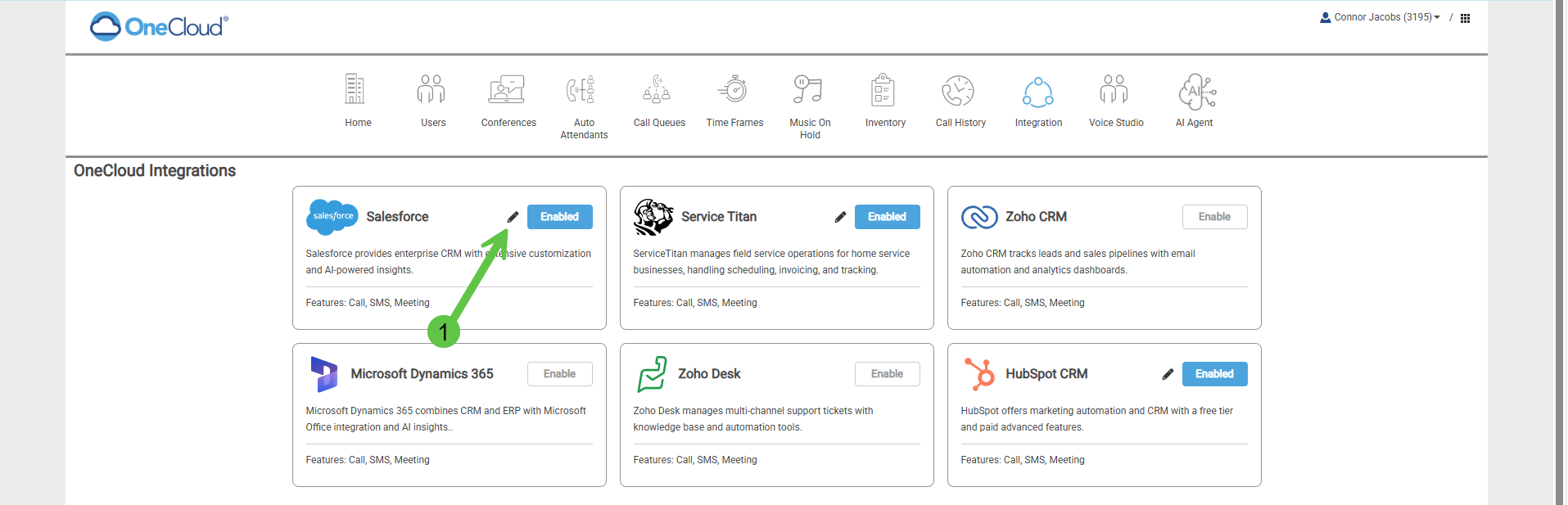The height and width of the screenshot is (505, 1568).
Task: Open the Call History page
Action: coord(959,92)
